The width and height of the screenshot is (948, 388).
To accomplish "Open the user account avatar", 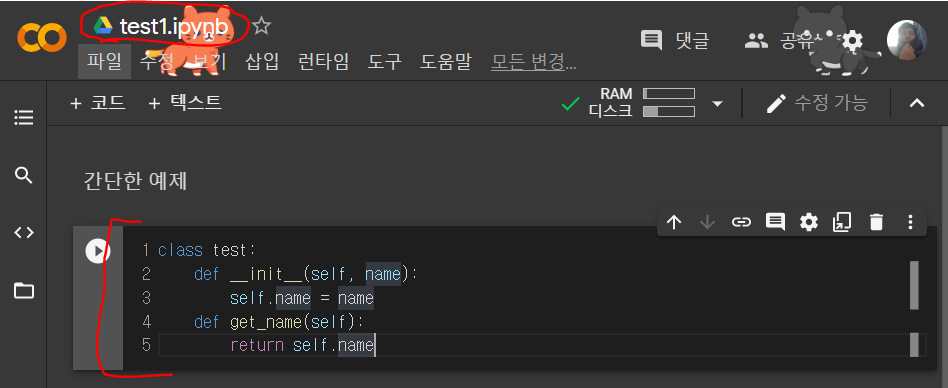I will pyautogui.click(x=906, y=40).
